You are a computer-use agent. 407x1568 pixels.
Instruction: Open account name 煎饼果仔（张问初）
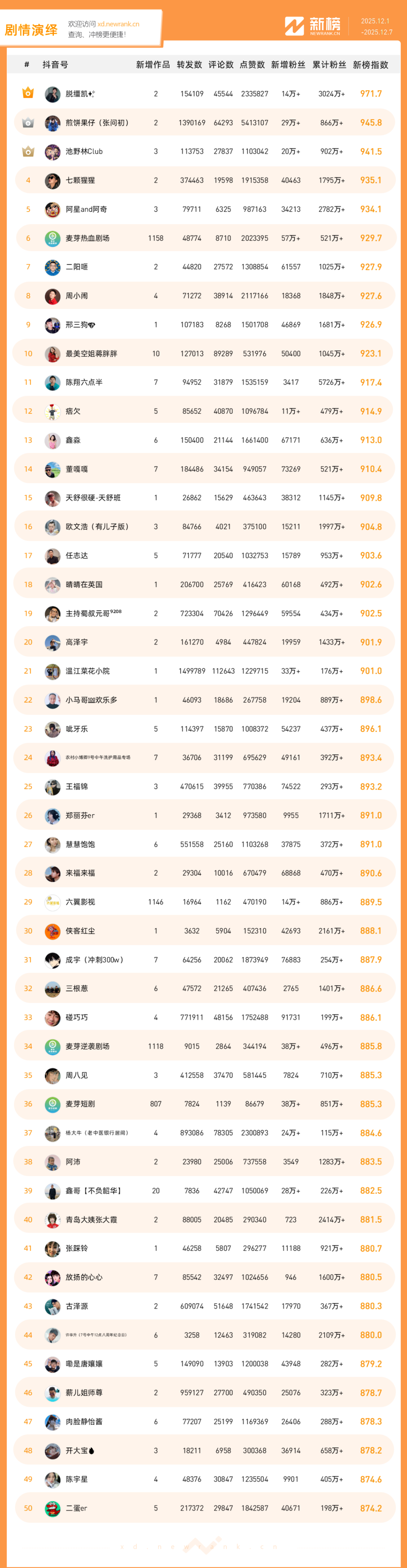click(x=97, y=122)
